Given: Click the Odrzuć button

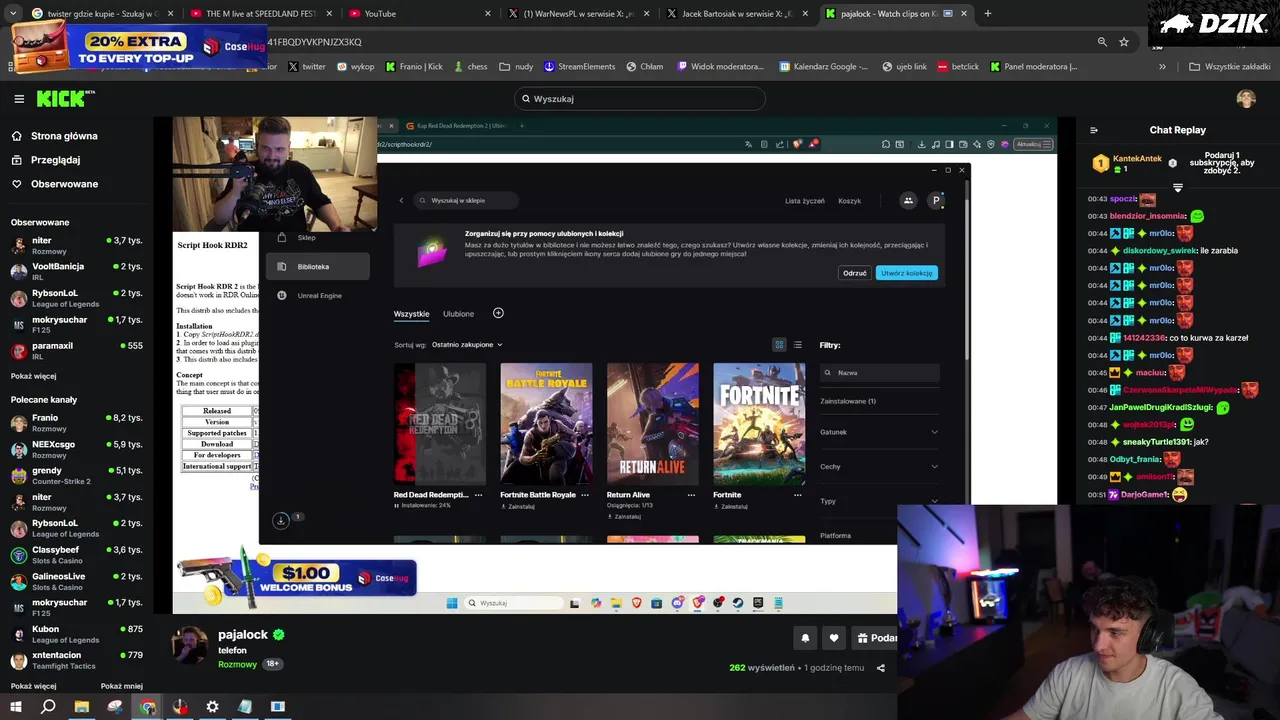Looking at the screenshot, I should coord(855,273).
